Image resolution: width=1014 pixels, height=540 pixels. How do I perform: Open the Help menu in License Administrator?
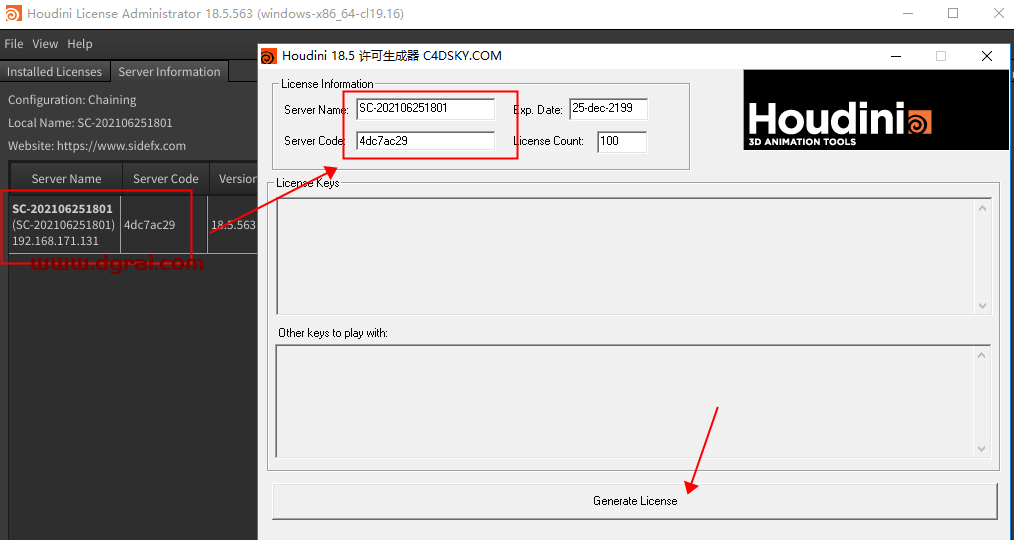pyautogui.click(x=80, y=44)
